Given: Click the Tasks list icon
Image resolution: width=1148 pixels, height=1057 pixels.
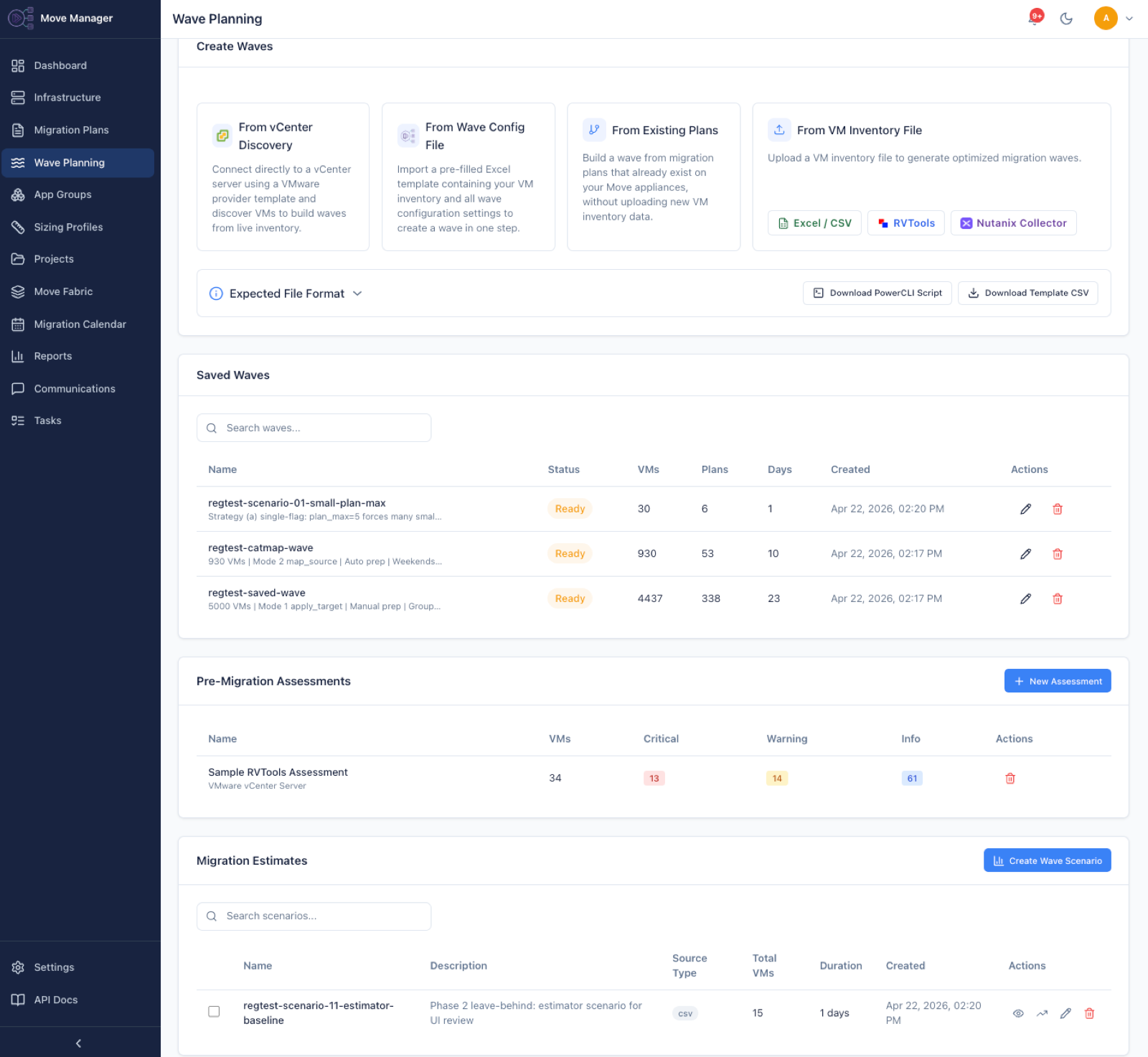Looking at the screenshot, I should point(18,421).
